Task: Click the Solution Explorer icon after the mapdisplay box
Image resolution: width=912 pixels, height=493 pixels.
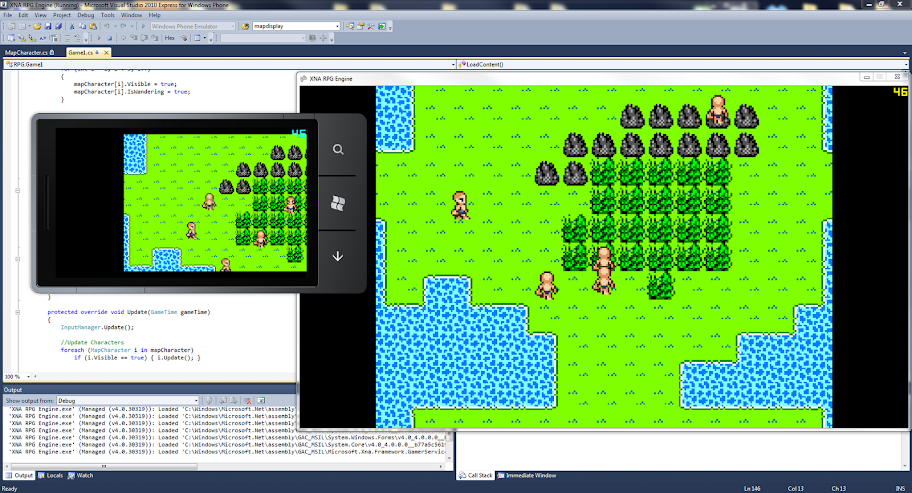Action: [x=350, y=26]
